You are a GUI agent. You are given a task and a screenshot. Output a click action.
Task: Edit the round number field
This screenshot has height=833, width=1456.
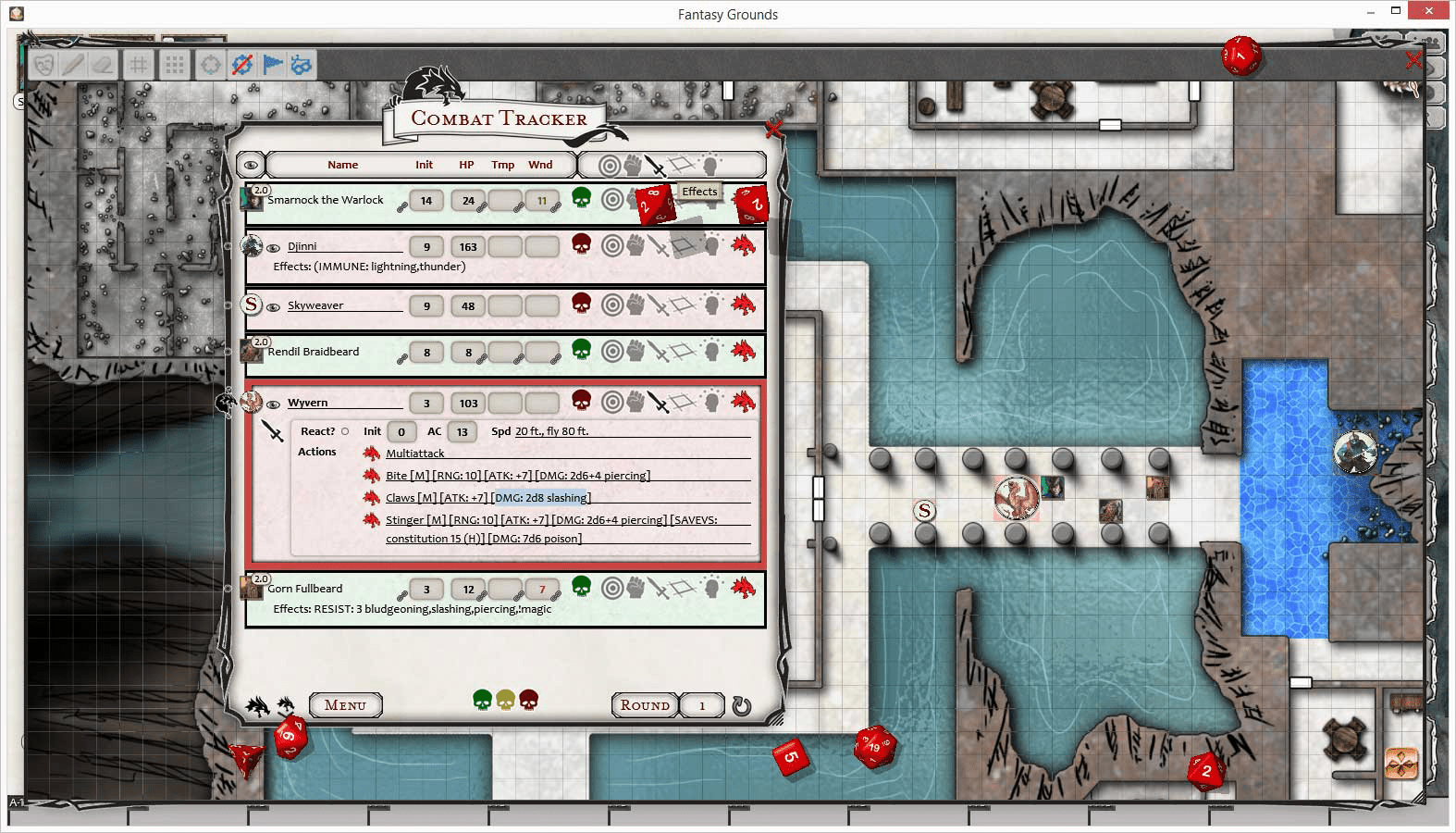(x=702, y=705)
